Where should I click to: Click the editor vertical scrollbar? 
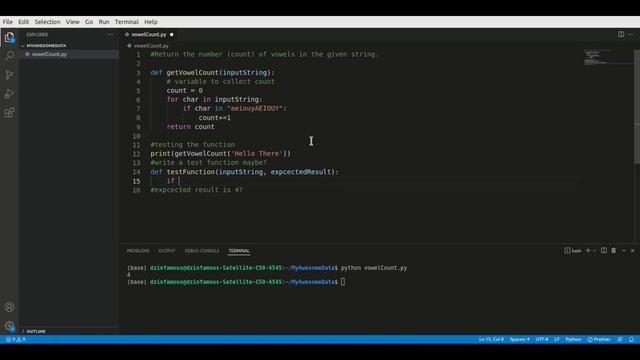coord(637,106)
